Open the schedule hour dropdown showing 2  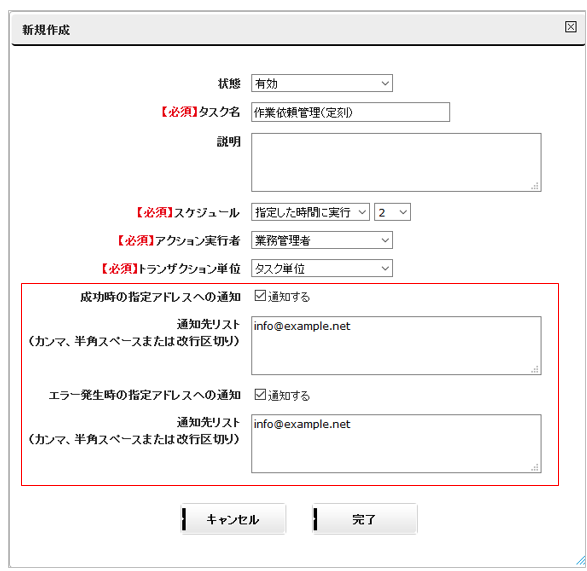pos(392,212)
